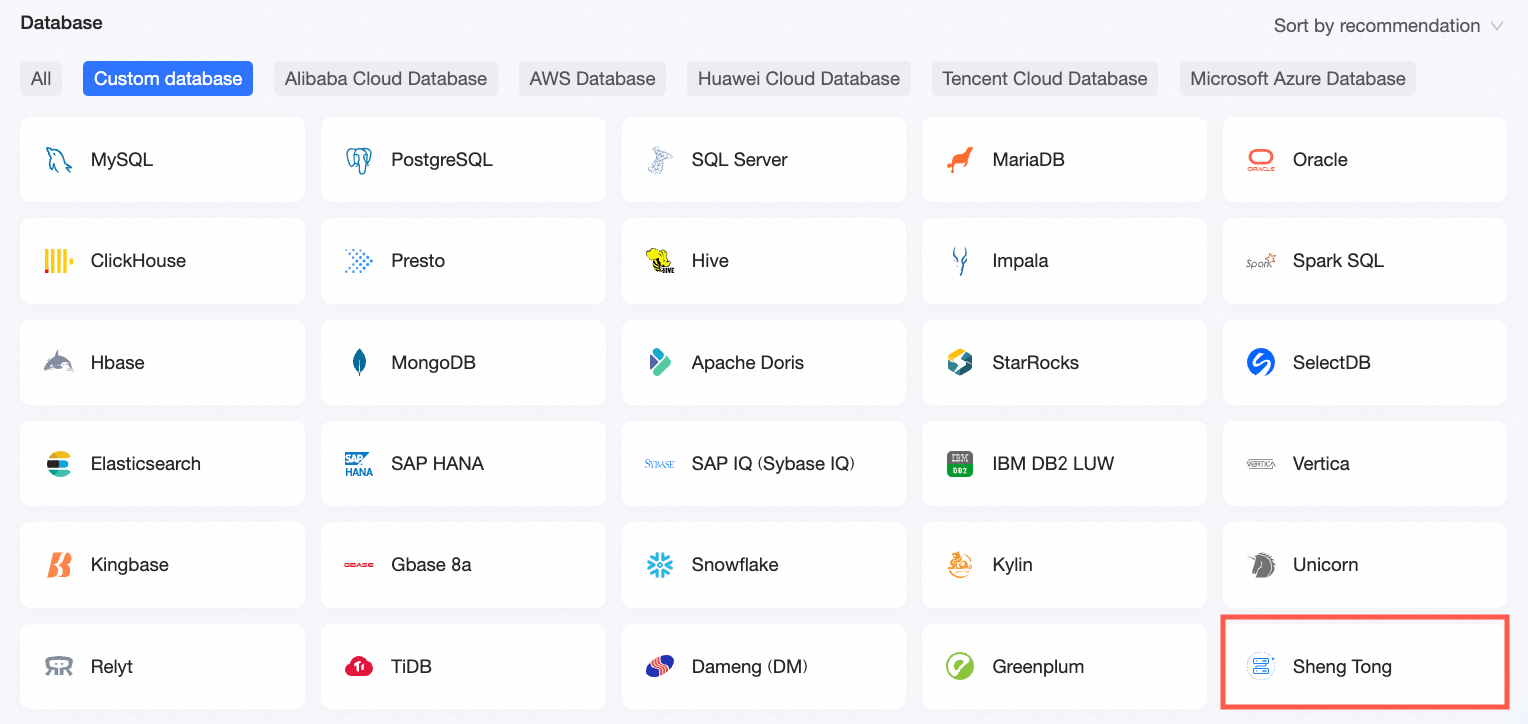Choose the PostgreSQL label text
Image resolution: width=1528 pixels, height=724 pixels.
pyautogui.click(x=442, y=160)
